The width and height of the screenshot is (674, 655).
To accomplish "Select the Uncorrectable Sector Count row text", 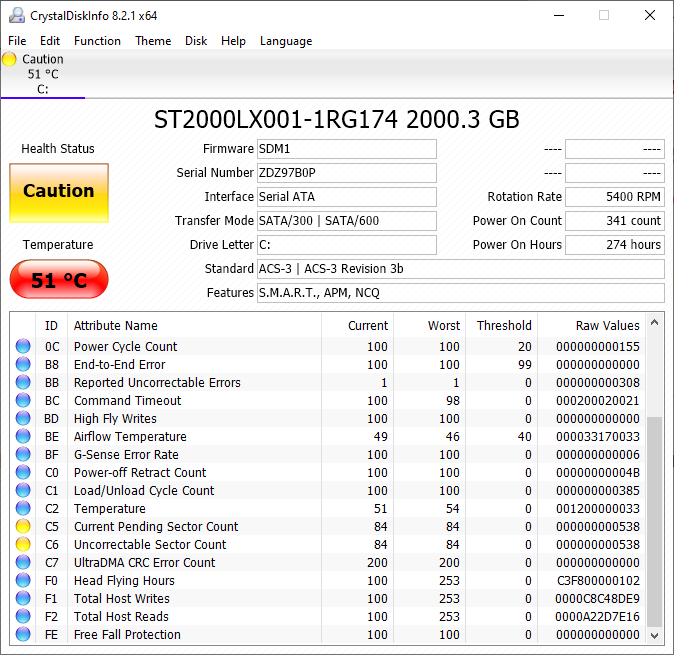I will tap(150, 545).
